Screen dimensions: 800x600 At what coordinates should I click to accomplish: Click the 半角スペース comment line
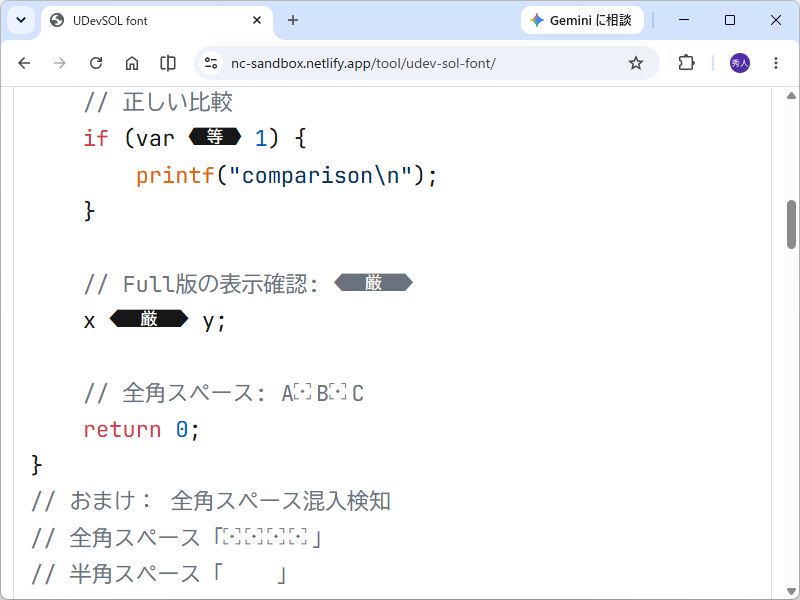159,574
